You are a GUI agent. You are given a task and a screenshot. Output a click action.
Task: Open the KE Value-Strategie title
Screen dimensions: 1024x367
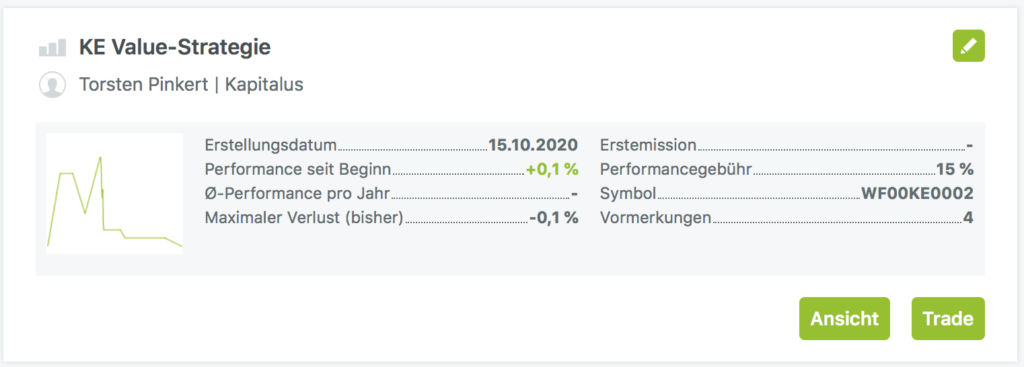coord(175,47)
